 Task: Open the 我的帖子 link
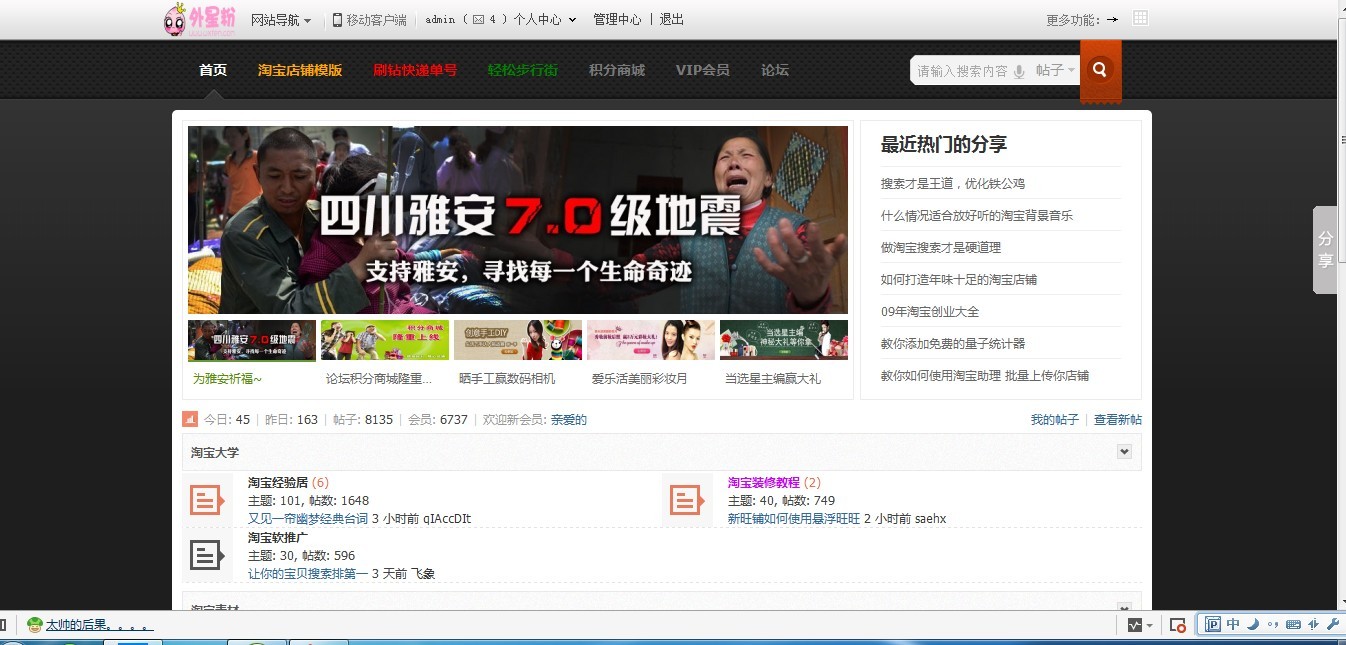(1055, 420)
